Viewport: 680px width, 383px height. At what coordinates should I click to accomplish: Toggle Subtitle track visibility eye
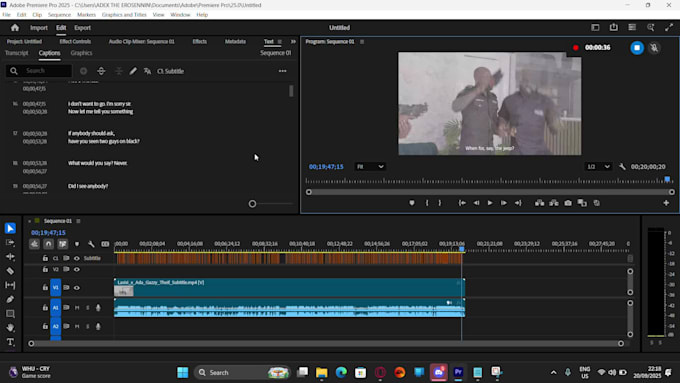77,259
